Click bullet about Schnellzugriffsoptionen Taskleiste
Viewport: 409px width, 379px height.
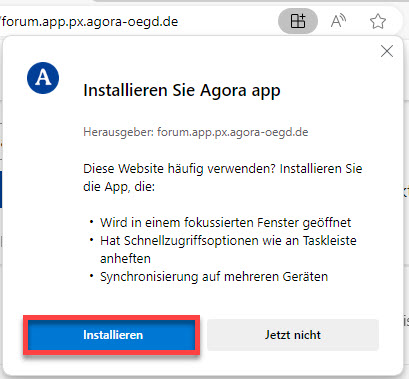pyautogui.click(x=228, y=241)
